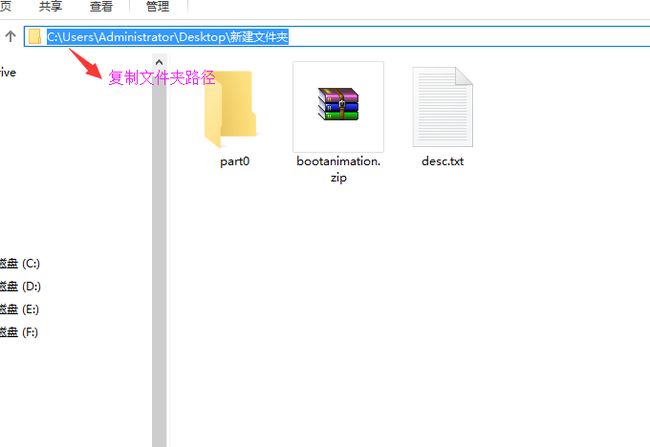Image resolution: width=650 pixels, height=447 pixels.
Task: Open the 管理 ribbon tab
Action: pos(157,7)
